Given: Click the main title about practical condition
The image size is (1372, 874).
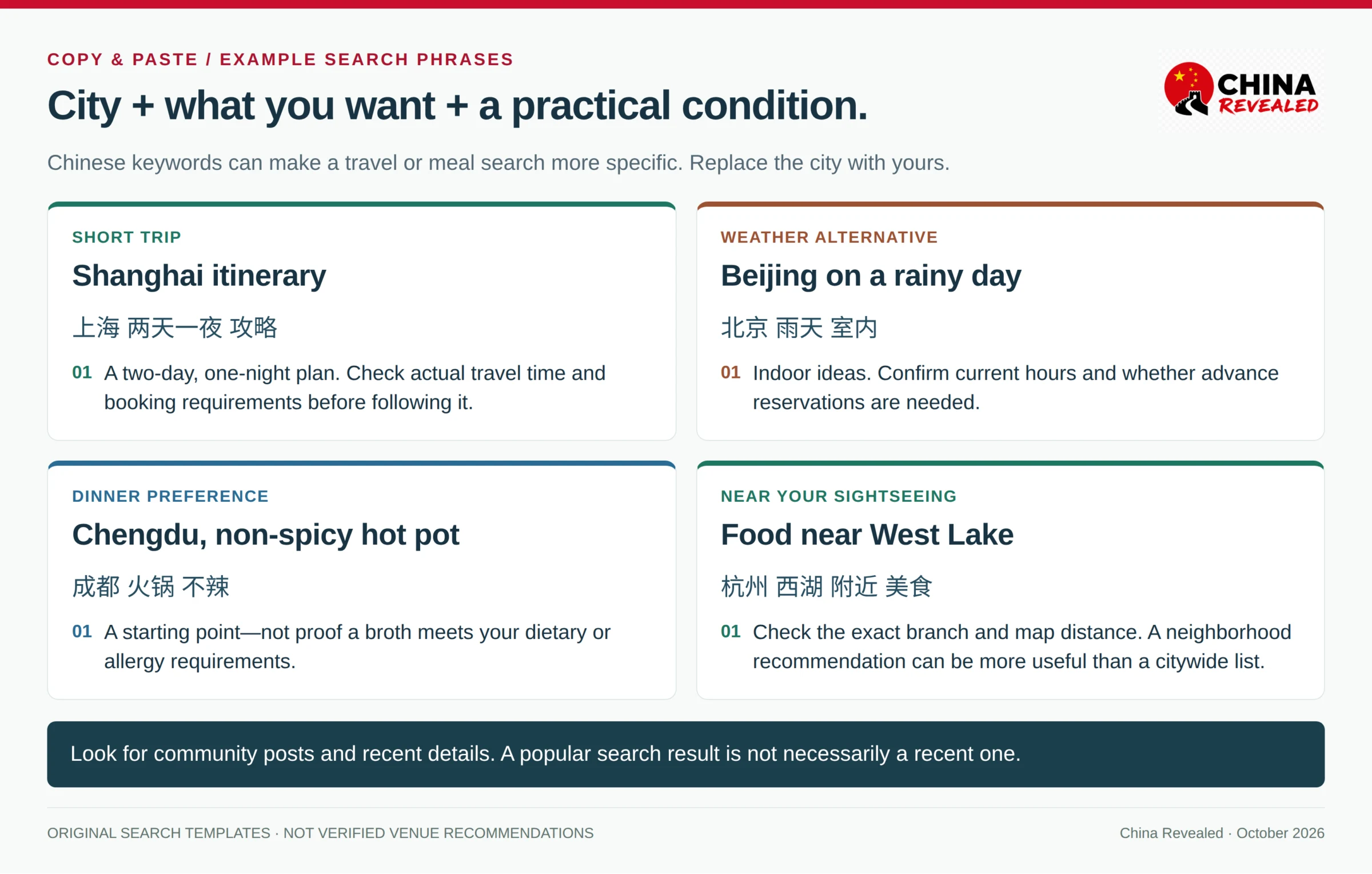Looking at the screenshot, I should (x=457, y=106).
